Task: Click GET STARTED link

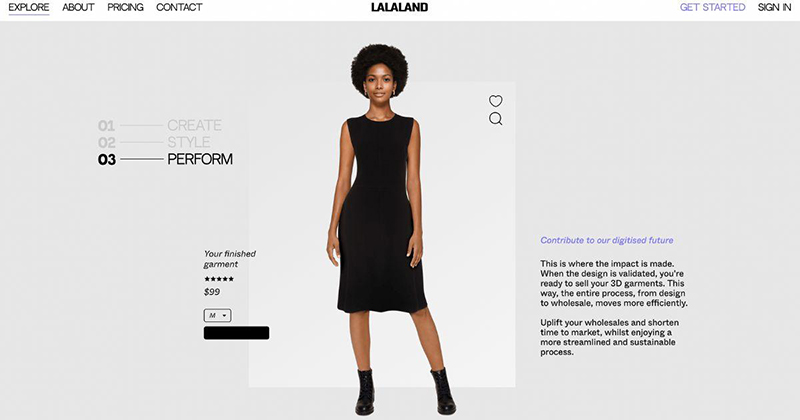Action: pyautogui.click(x=712, y=7)
